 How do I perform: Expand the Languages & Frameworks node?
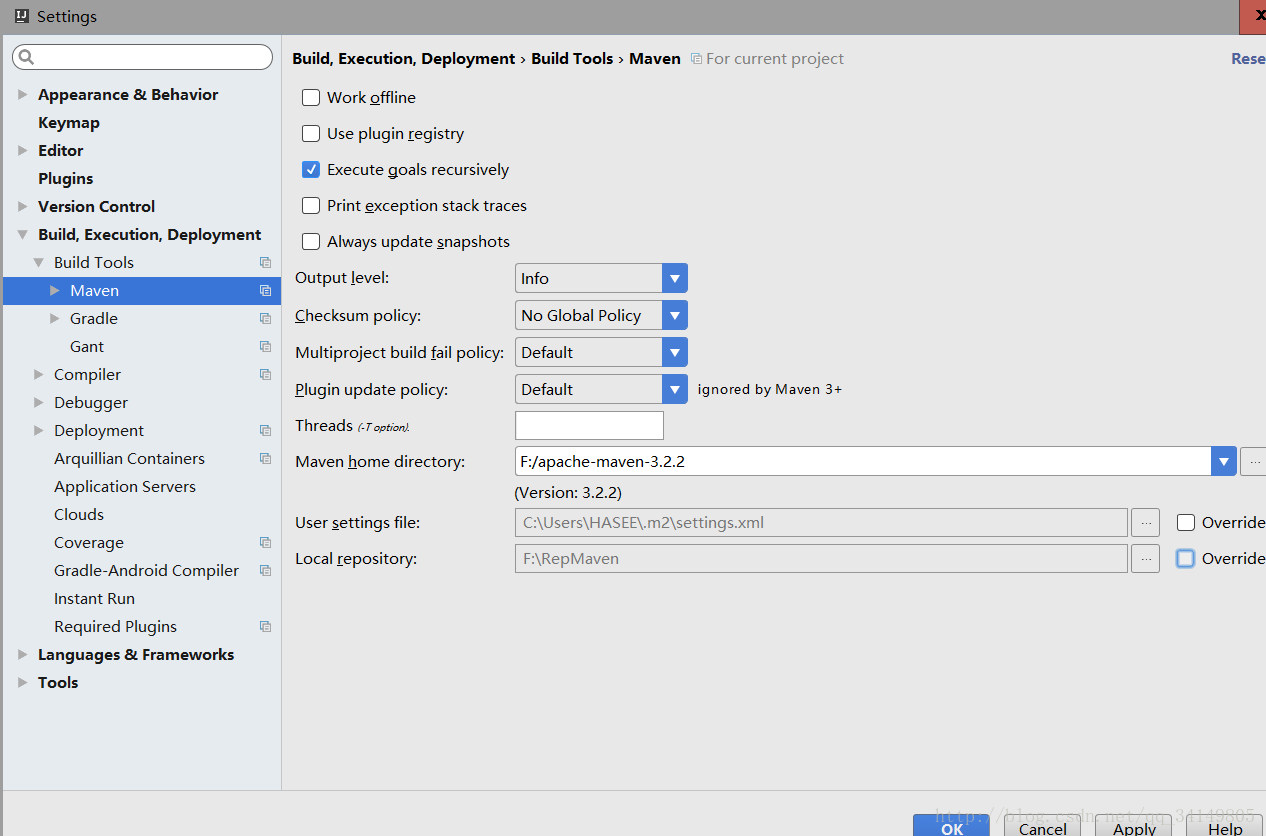click(23, 654)
